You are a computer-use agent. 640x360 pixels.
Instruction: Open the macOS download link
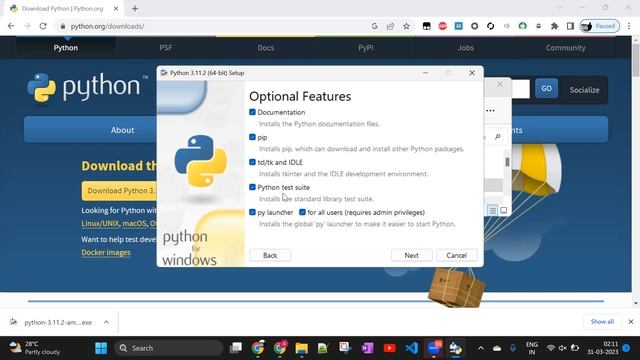coord(134,224)
